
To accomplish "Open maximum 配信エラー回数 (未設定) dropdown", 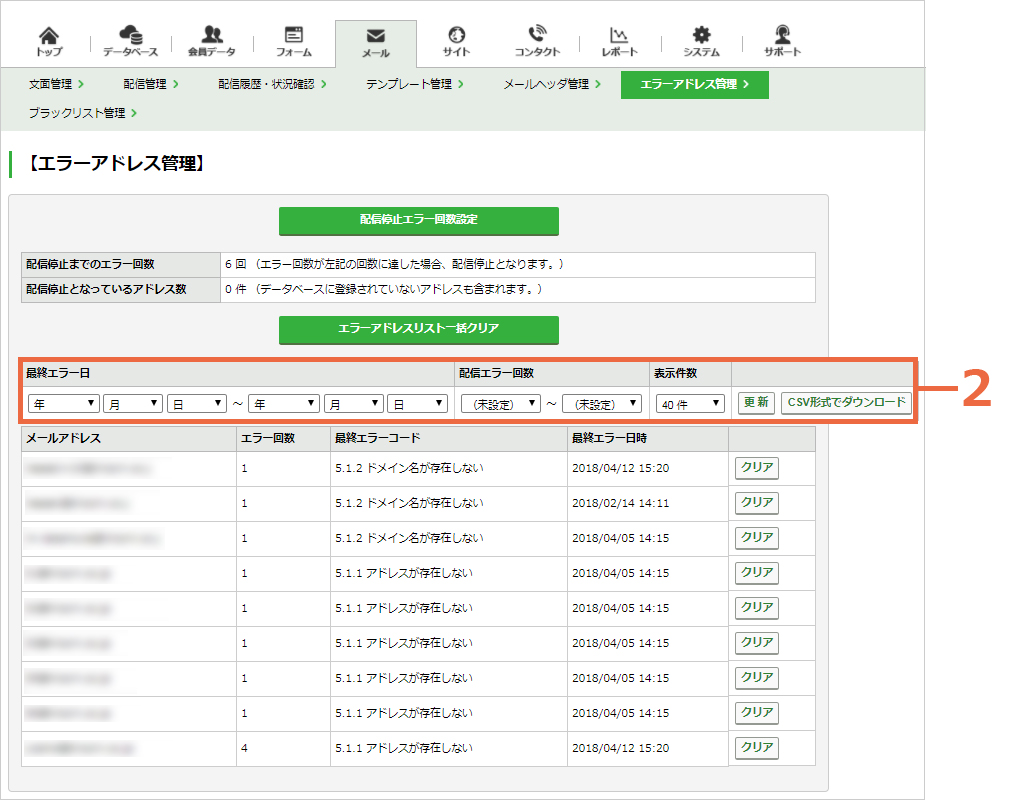I will tap(602, 404).
